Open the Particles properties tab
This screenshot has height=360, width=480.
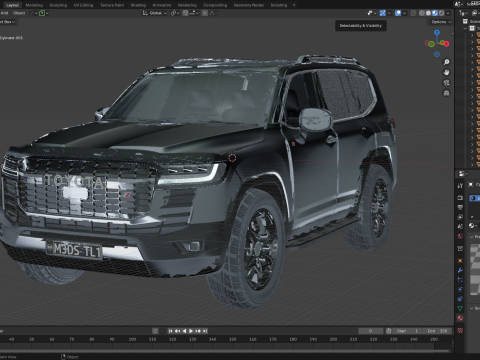coord(460,280)
